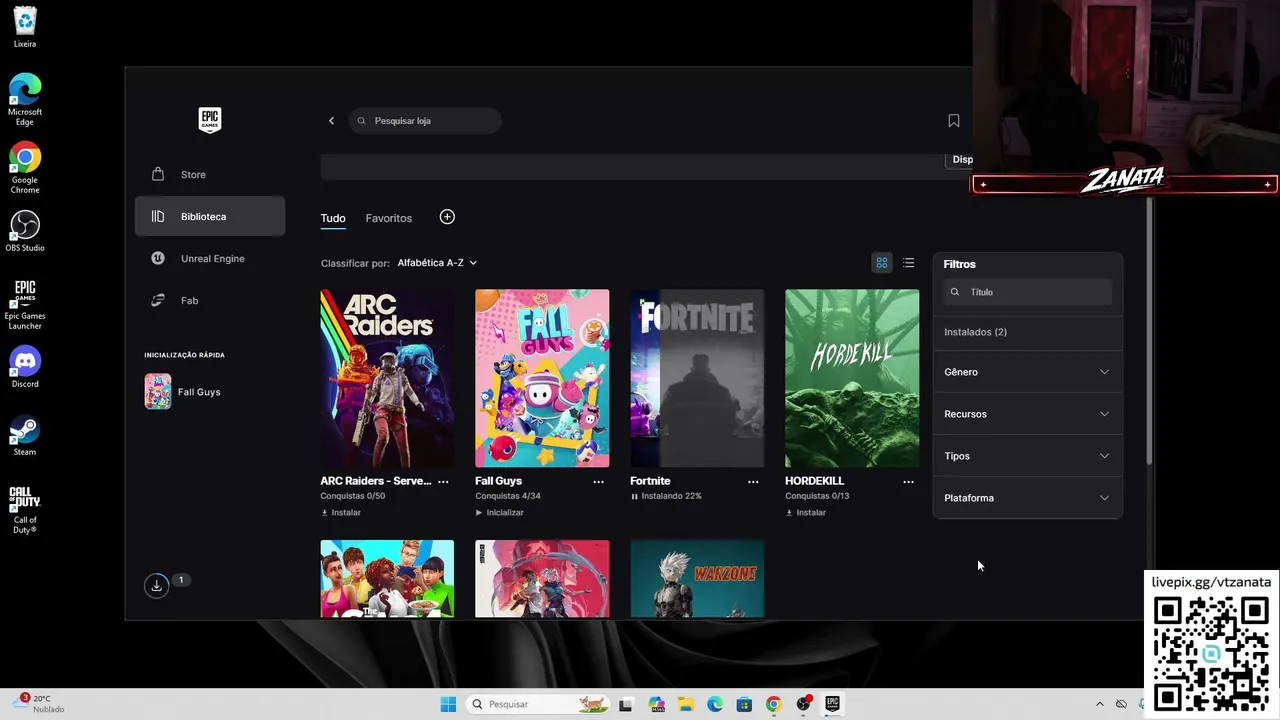Open Microsoft Store from the taskbar
This screenshot has height=720, width=1280.
pos(744,704)
